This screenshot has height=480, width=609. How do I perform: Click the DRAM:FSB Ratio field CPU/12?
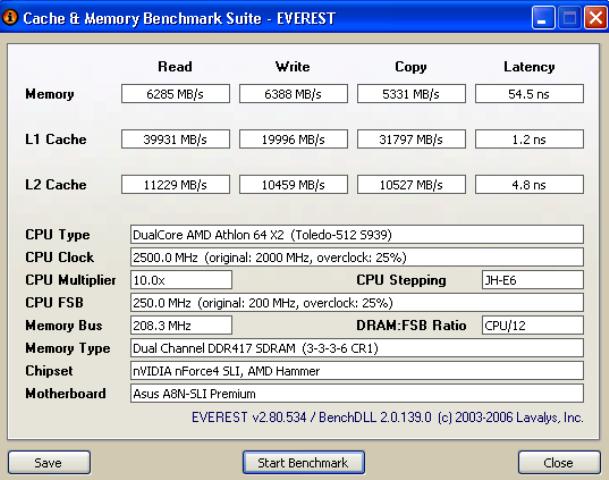pos(532,325)
